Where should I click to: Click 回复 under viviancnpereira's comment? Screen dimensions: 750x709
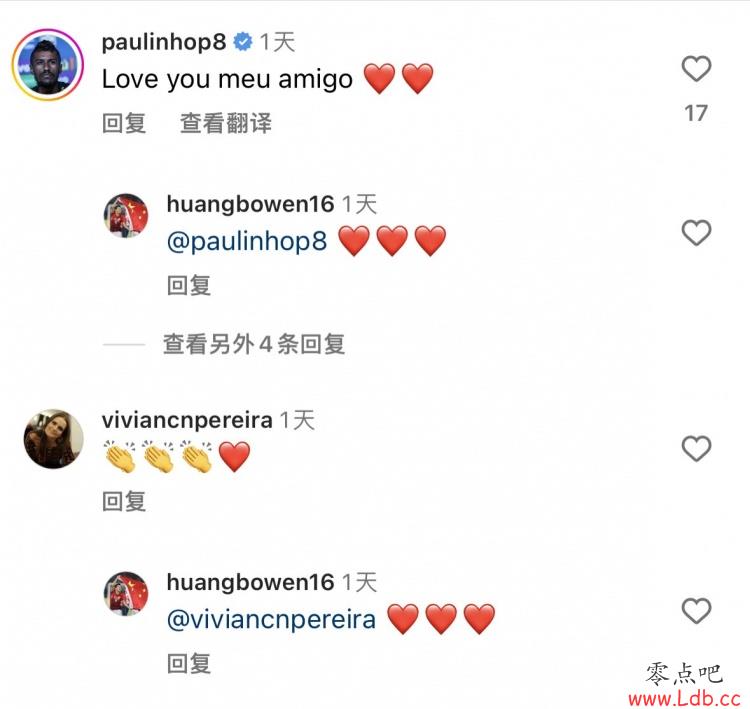click(124, 501)
